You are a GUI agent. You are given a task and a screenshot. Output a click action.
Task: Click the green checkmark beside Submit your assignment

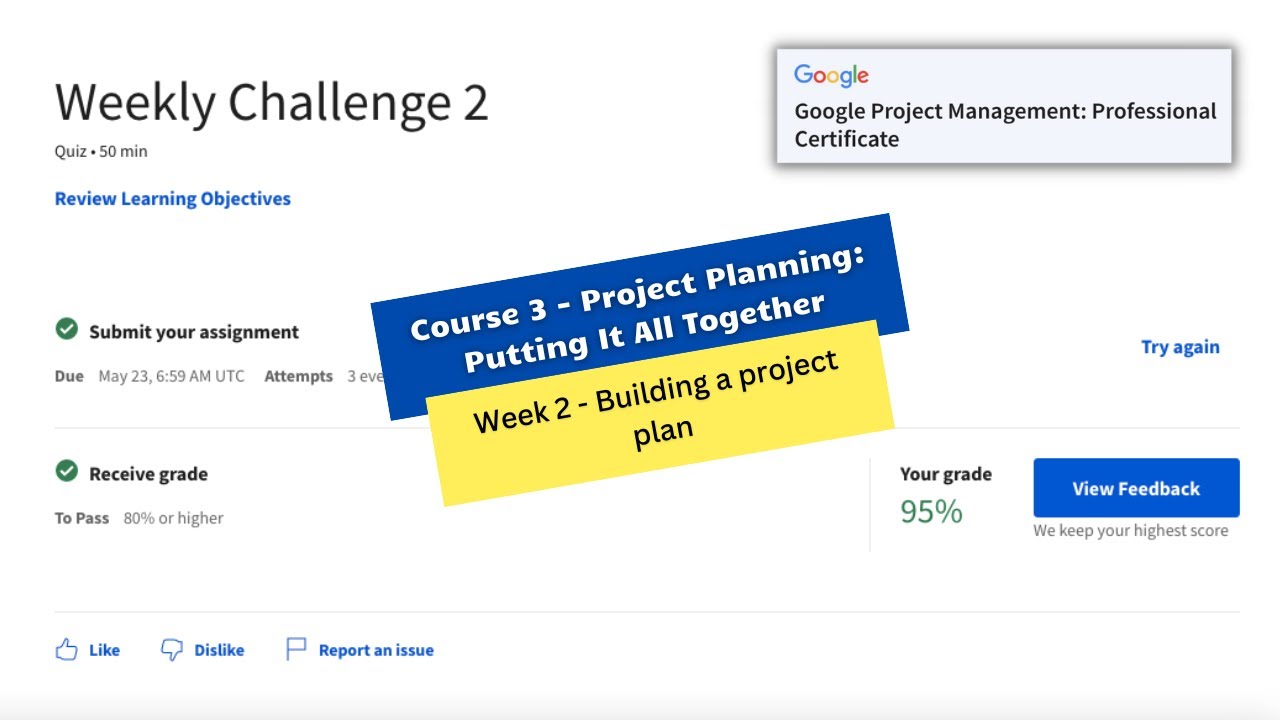[67, 329]
